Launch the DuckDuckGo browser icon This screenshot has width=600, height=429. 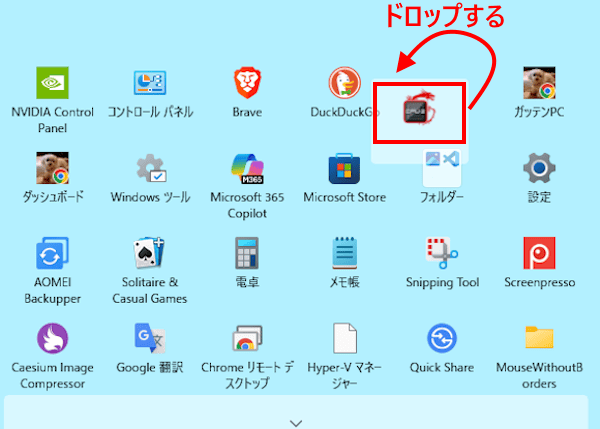pyautogui.click(x=344, y=83)
